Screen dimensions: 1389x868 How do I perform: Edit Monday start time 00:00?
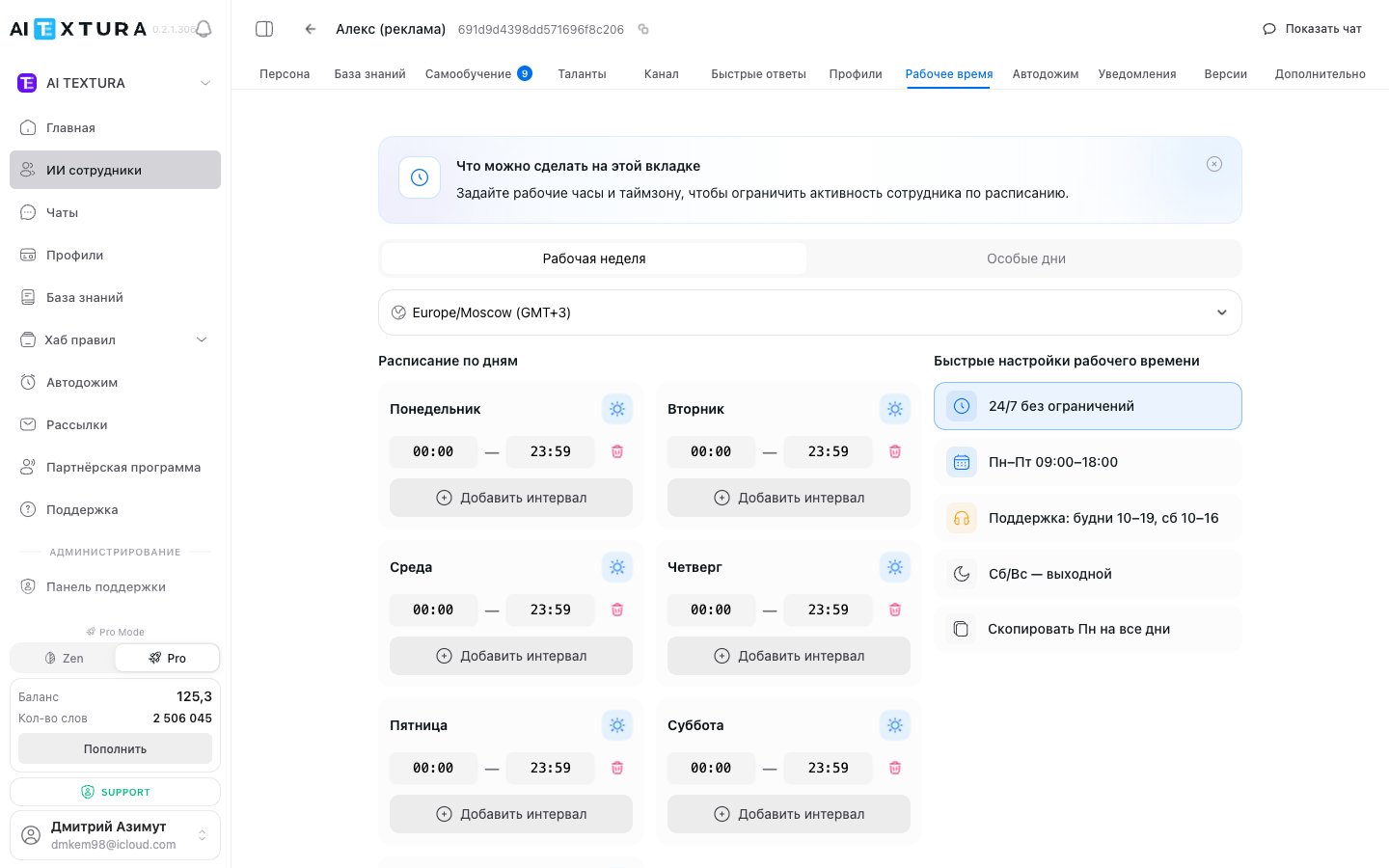[433, 451]
